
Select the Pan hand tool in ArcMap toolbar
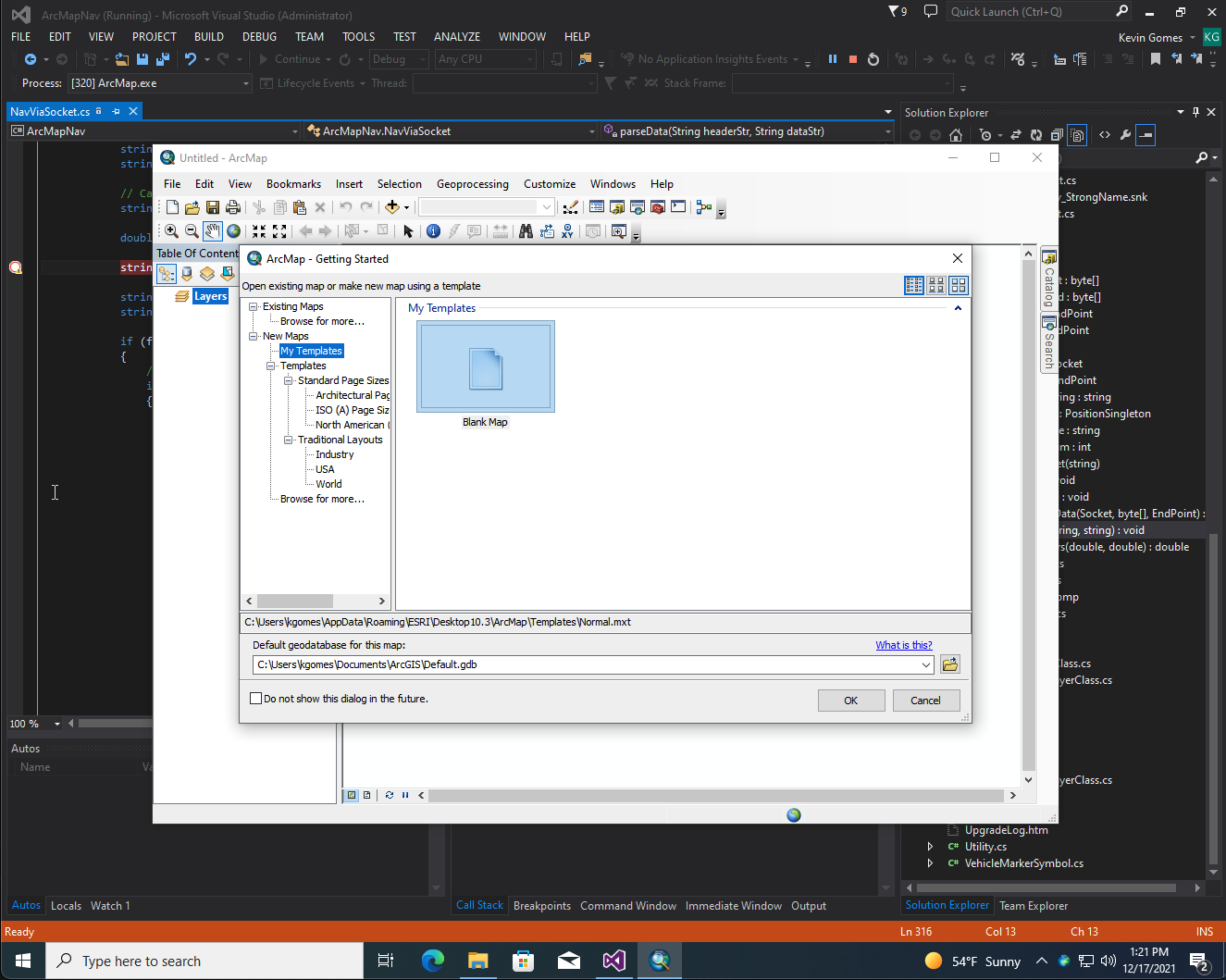pos(213,231)
